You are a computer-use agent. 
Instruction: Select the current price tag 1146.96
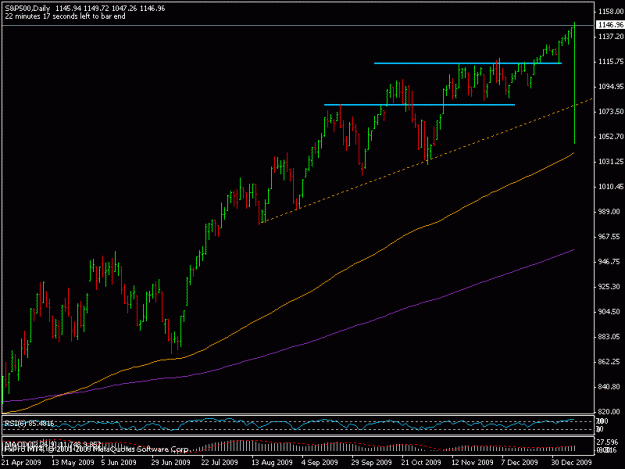(610, 25)
